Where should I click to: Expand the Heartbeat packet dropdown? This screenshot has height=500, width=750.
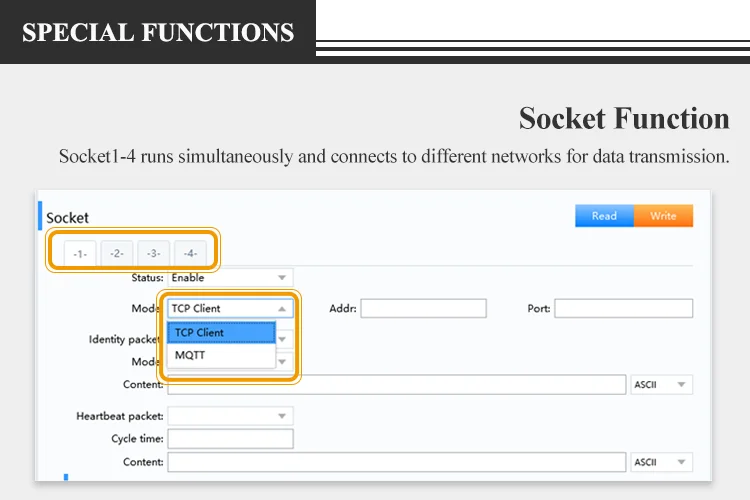pos(282,416)
